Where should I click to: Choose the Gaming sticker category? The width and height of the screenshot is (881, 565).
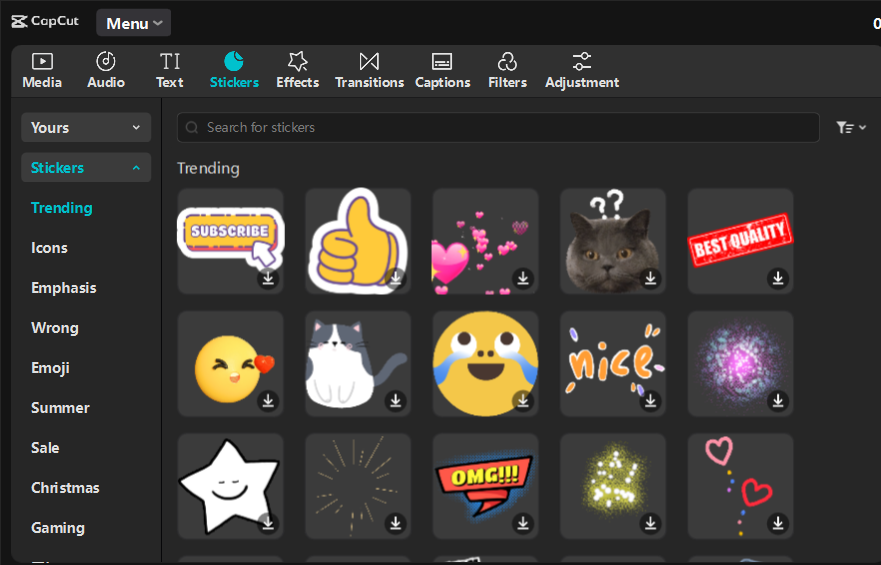58,528
